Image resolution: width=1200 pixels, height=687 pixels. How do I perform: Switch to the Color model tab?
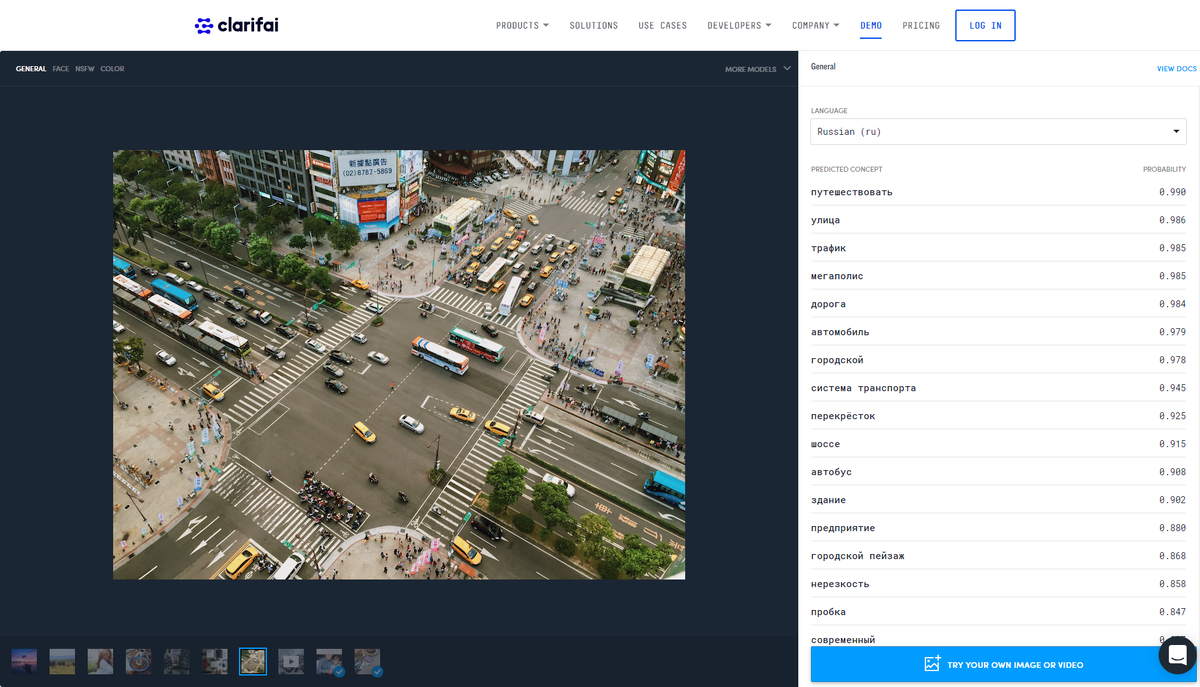tap(112, 69)
